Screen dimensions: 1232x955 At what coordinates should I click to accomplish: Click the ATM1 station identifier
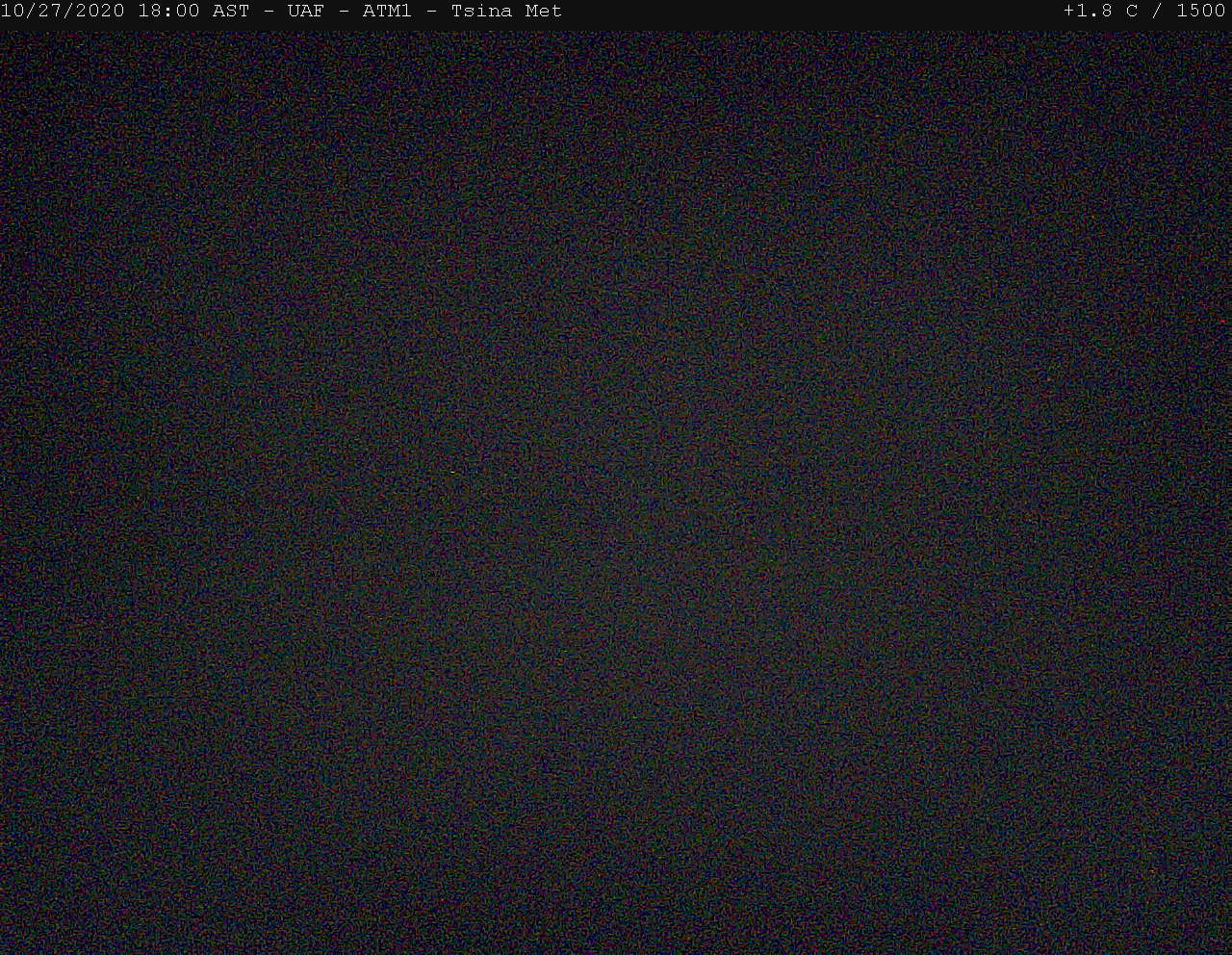pos(387,11)
